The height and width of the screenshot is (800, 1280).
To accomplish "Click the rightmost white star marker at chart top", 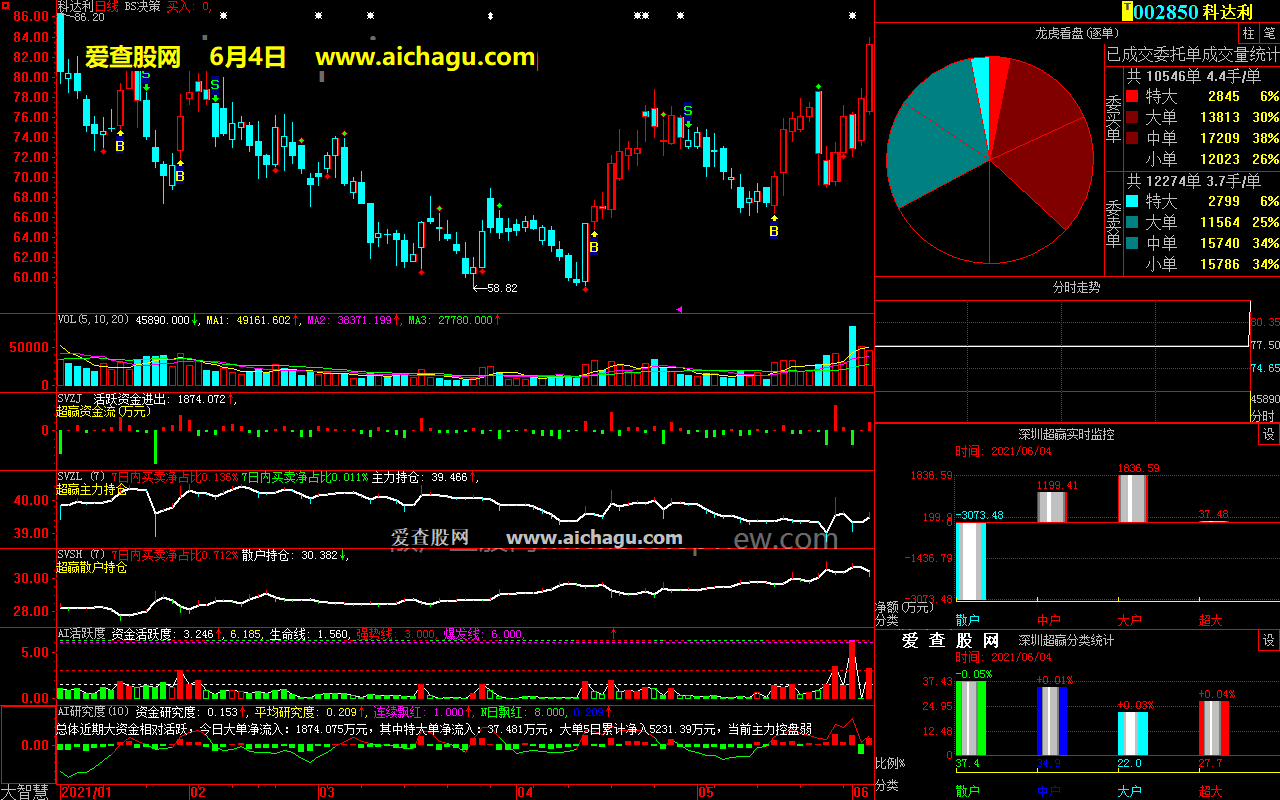I will click(852, 16).
